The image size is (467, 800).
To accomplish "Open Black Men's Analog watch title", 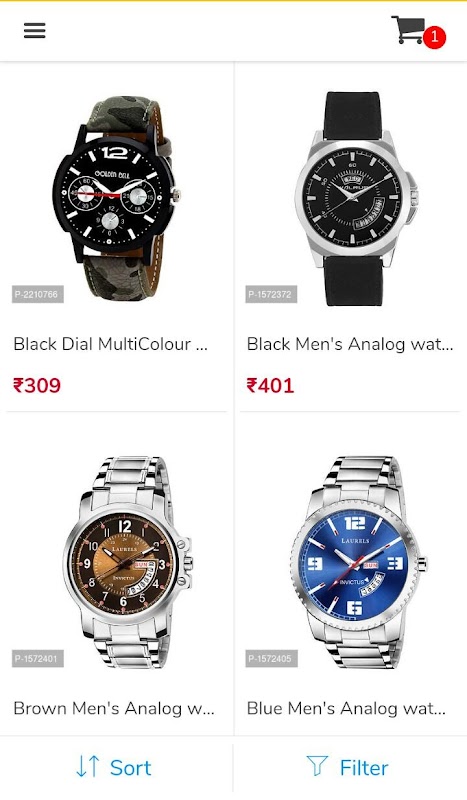I will coord(350,344).
